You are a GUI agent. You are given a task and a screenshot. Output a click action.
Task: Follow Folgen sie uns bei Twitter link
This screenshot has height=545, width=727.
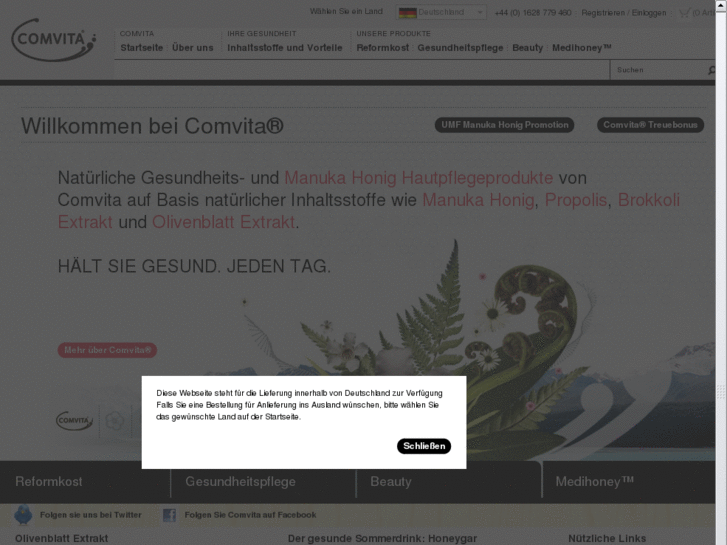tap(90, 515)
